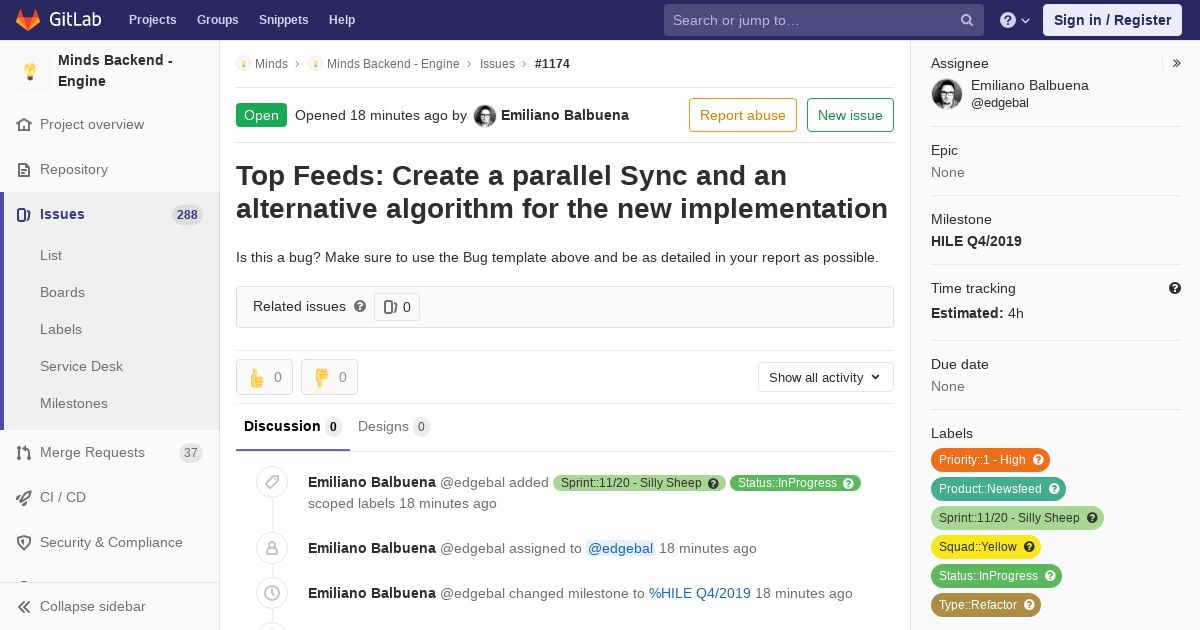Open the Milestones sidebar item
The height and width of the screenshot is (630, 1200).
pos(74,404)
